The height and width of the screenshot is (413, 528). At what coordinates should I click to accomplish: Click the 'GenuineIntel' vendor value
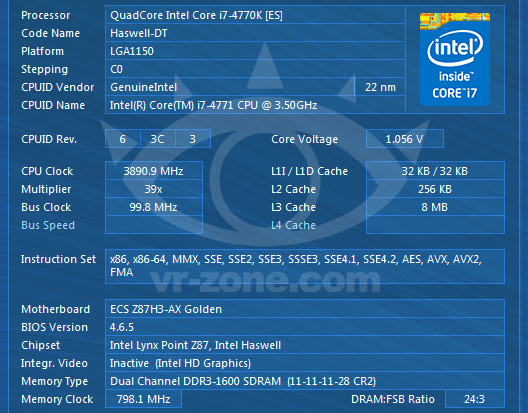tap(143, 87)
